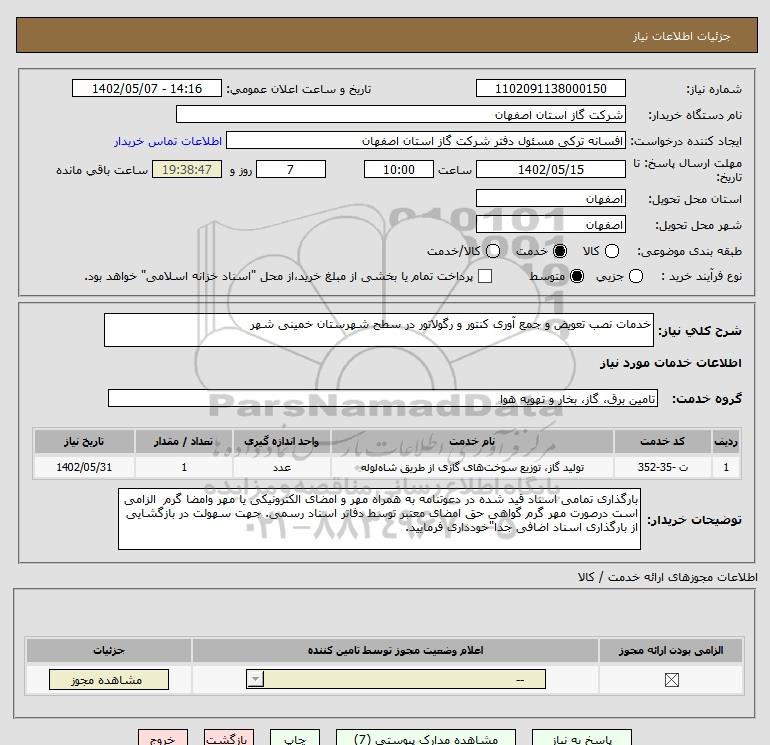Screen dimensions: 770x745
Task: Click the request creator field افسانه ترکی
Action: click(x=426, y=140)
